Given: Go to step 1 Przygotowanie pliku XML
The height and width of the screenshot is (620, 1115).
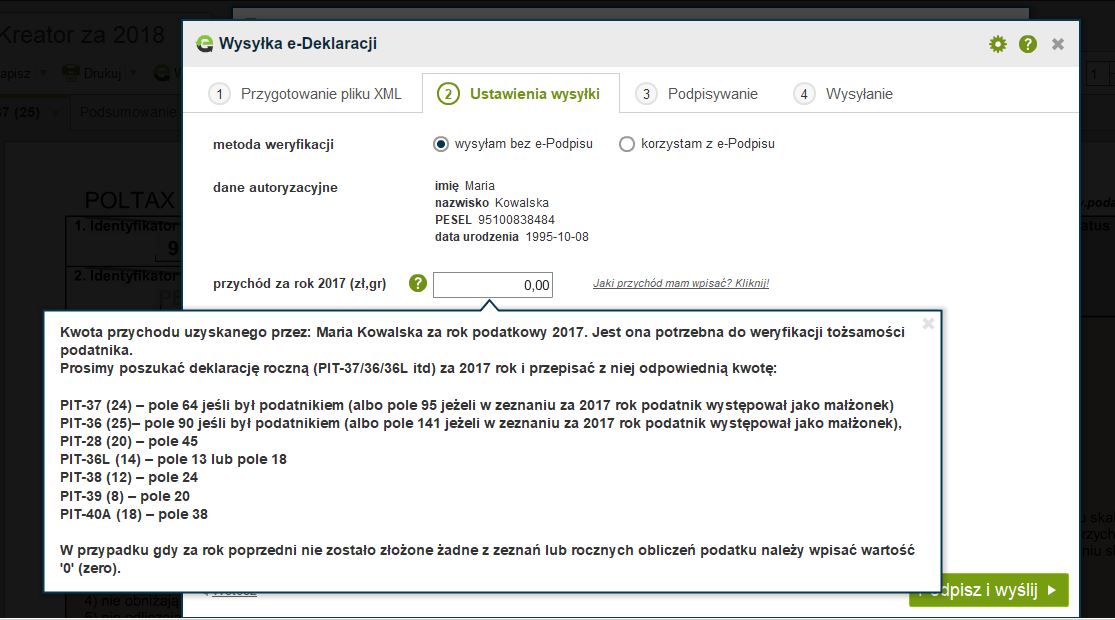Looking at the screenshot, I should pos(305,94).
